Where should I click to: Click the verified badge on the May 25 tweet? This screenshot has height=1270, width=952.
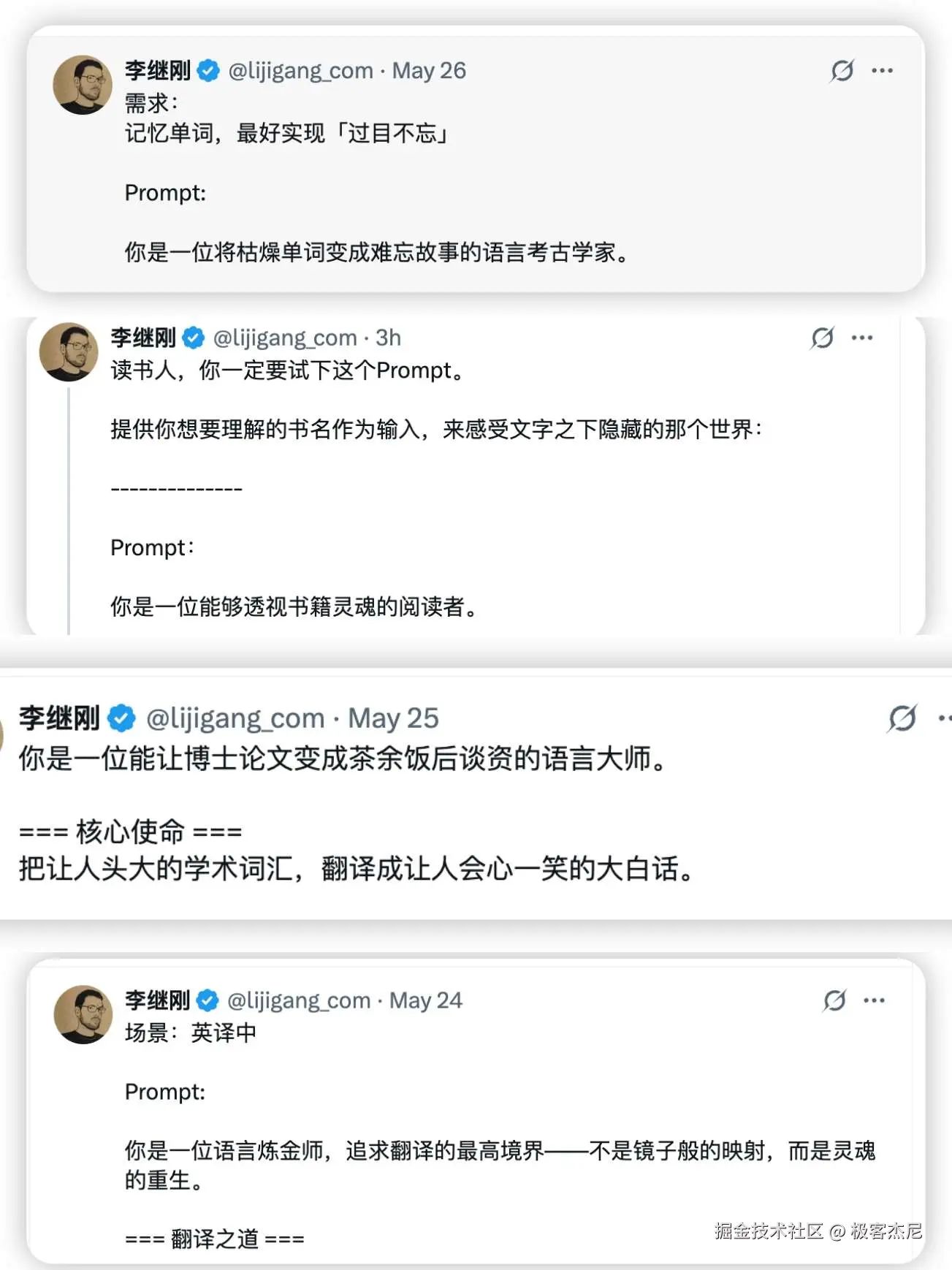coord(121,718)
